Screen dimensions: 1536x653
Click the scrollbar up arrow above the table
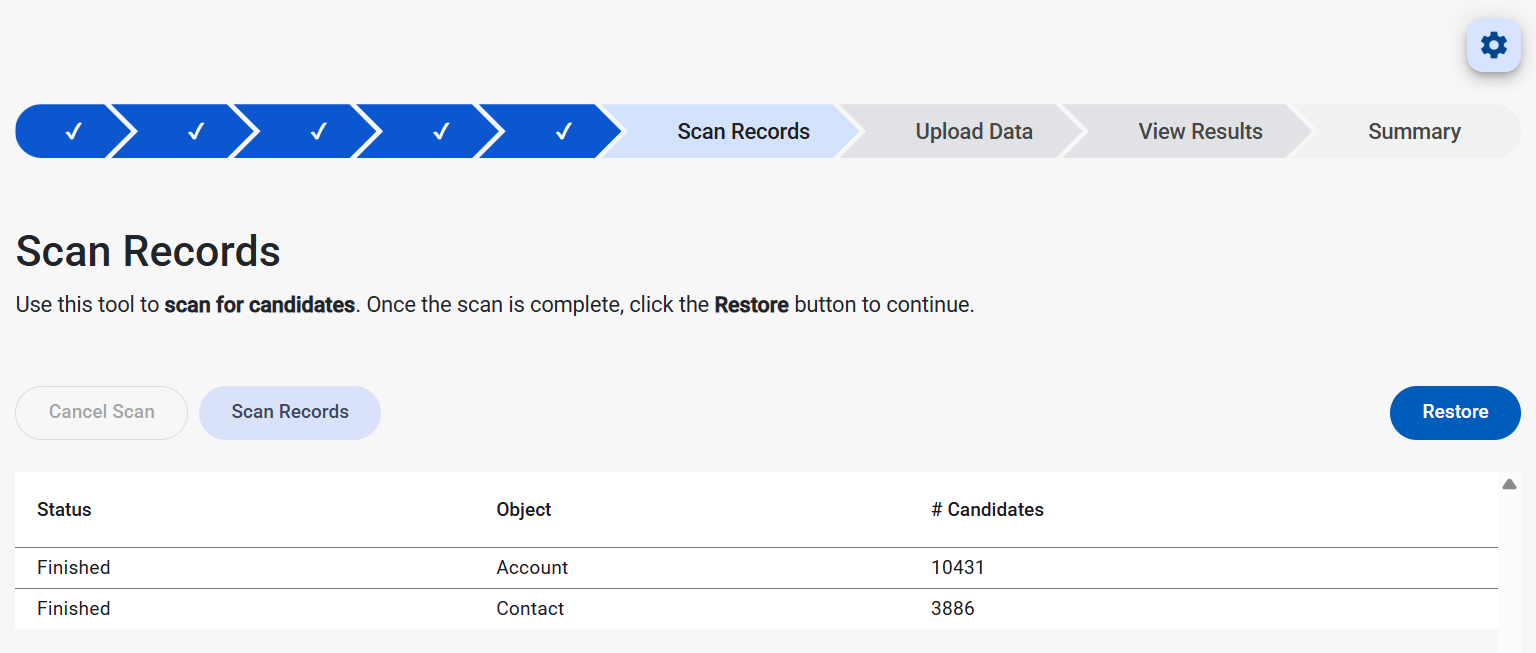(x=1510, y=483)
